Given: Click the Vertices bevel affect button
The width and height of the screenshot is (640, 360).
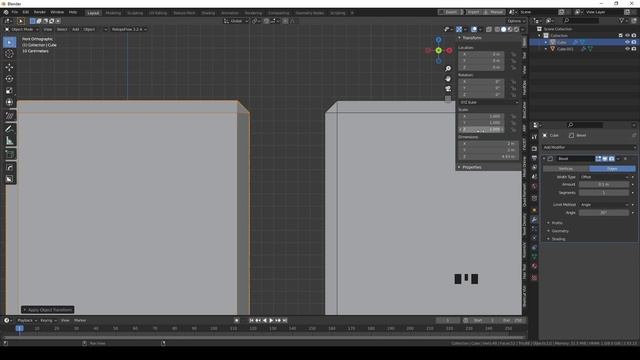Looking at the screenshot, I should [566, 169].
